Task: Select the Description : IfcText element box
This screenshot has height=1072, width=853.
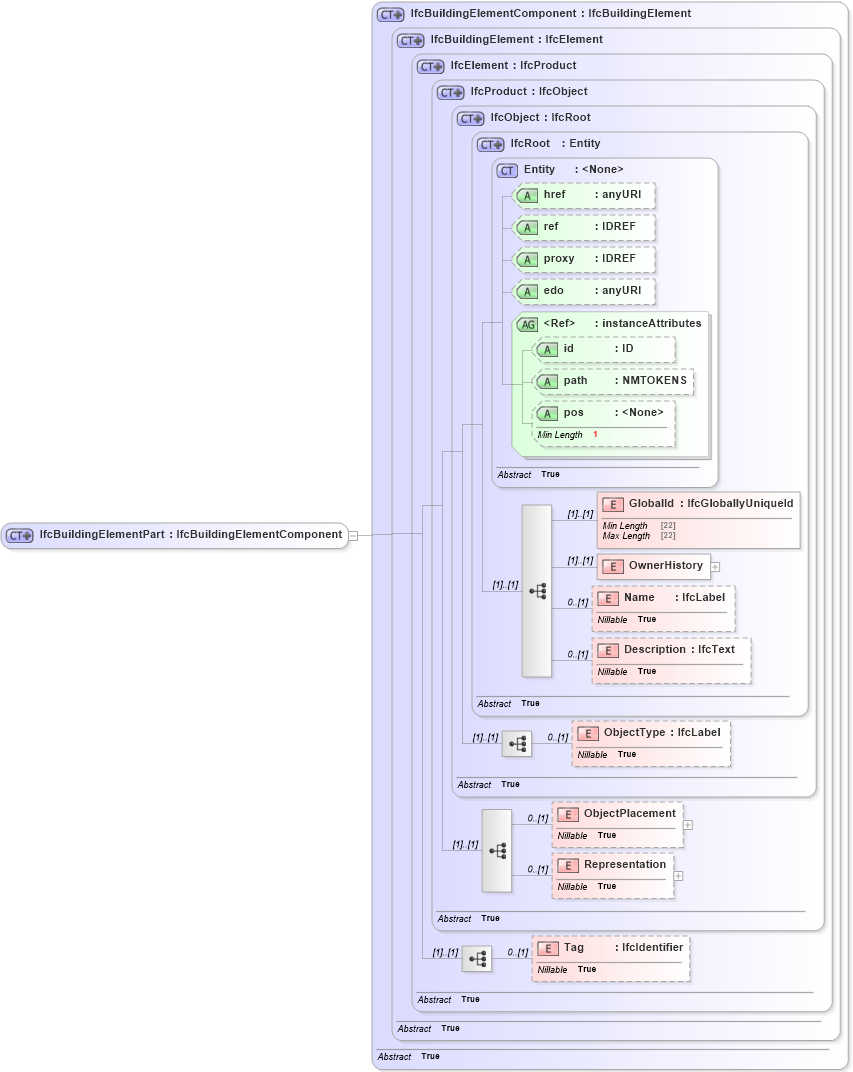Action: [671, 659]
